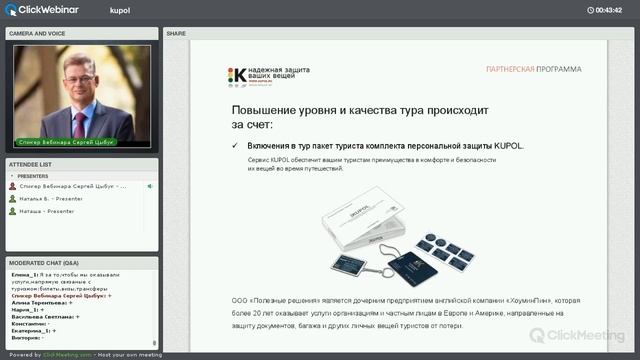Screen dimensions: 640x360
Task: Click the timer value 00:43:42
Action: (609, 10)
